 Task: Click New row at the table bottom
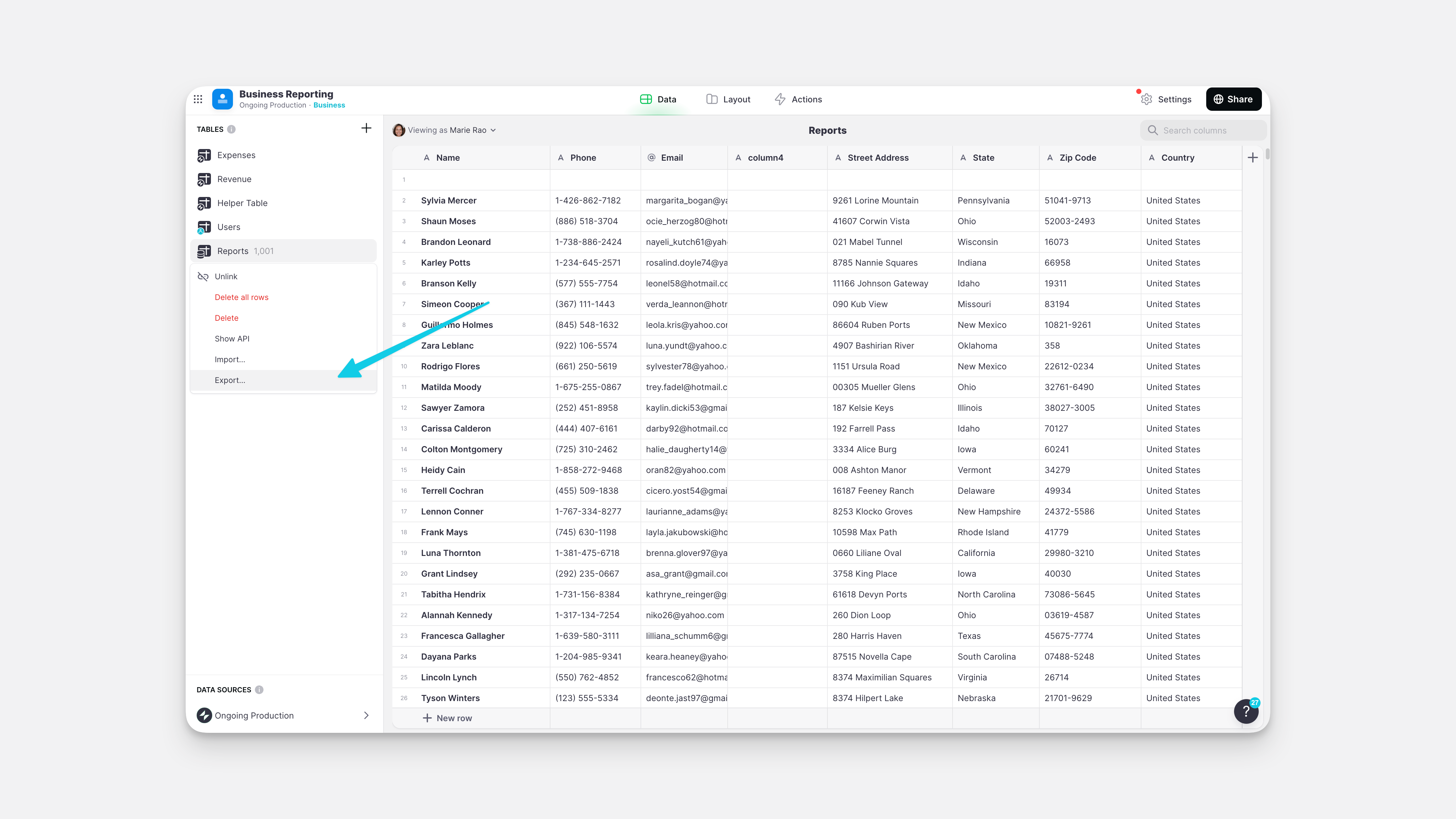pyautogui.click(x=447, y=718)
